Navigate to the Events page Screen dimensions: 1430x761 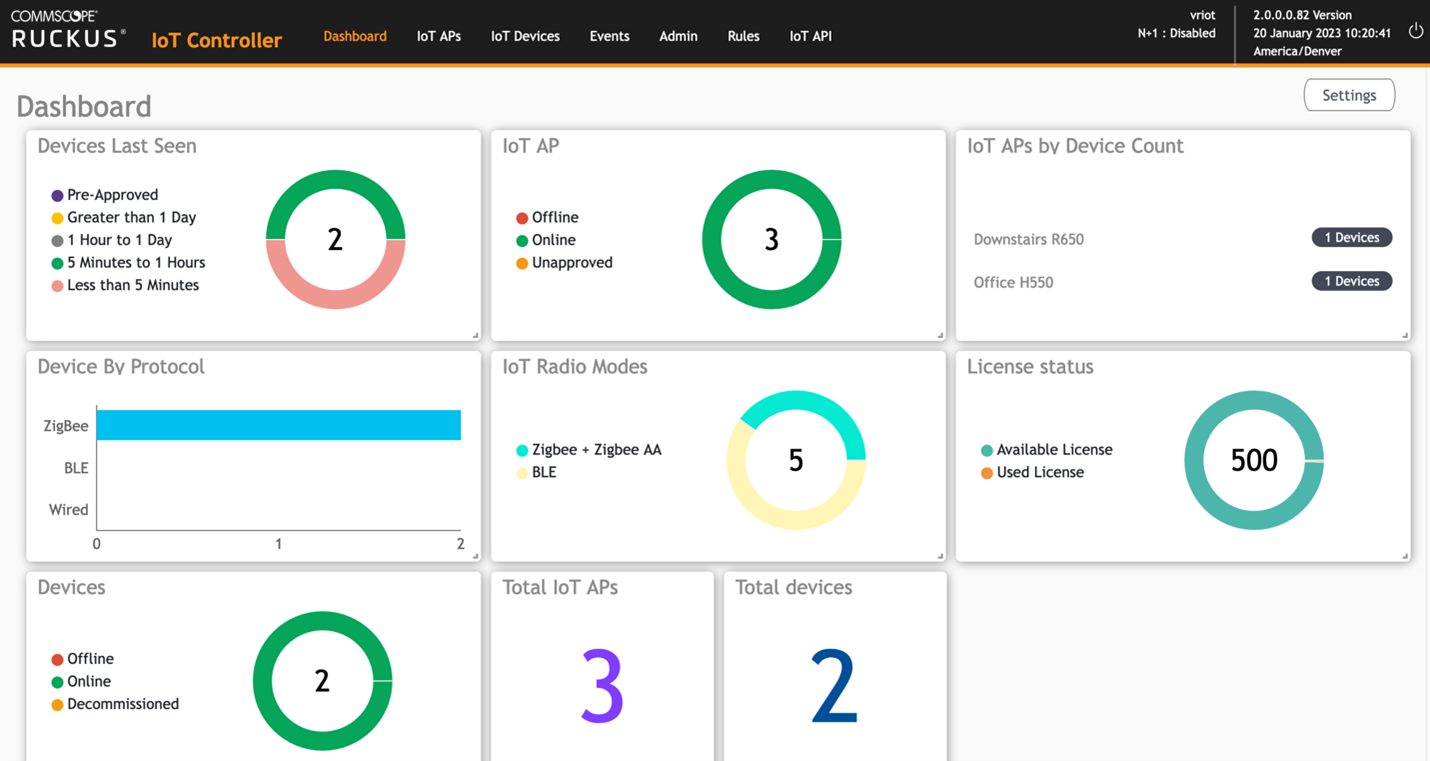(x=609, y=36)
